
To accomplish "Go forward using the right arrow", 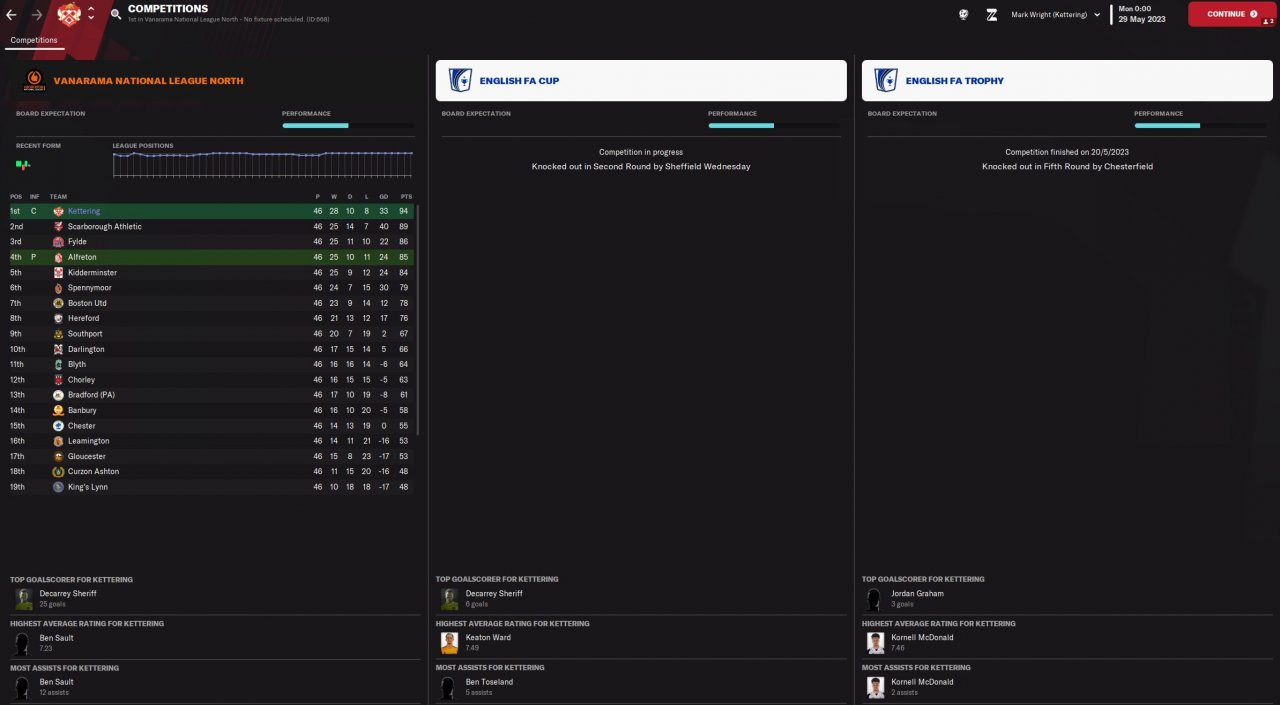I will 37,14.
